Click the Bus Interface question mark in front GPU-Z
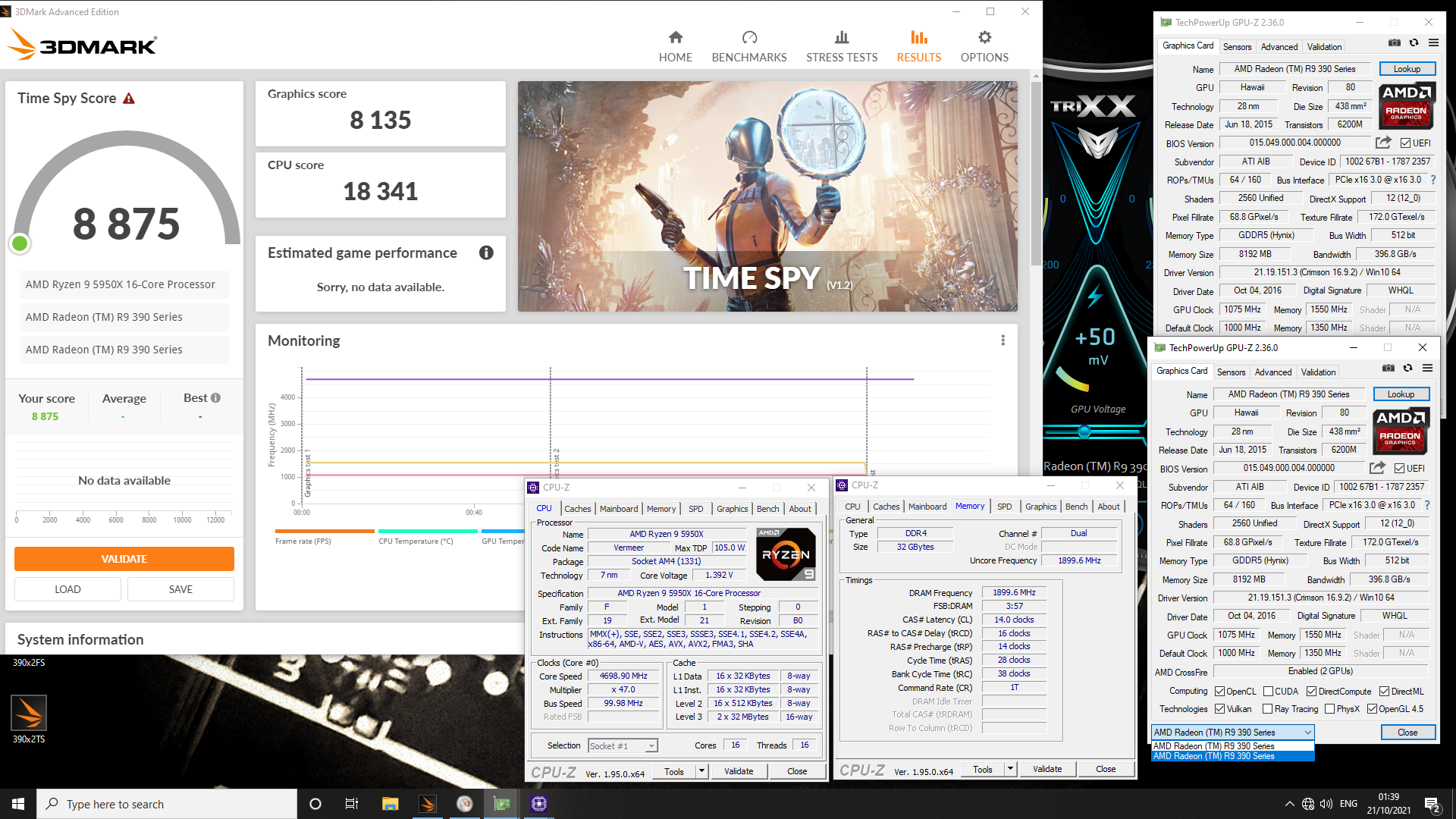 (x=1426, y=505)
